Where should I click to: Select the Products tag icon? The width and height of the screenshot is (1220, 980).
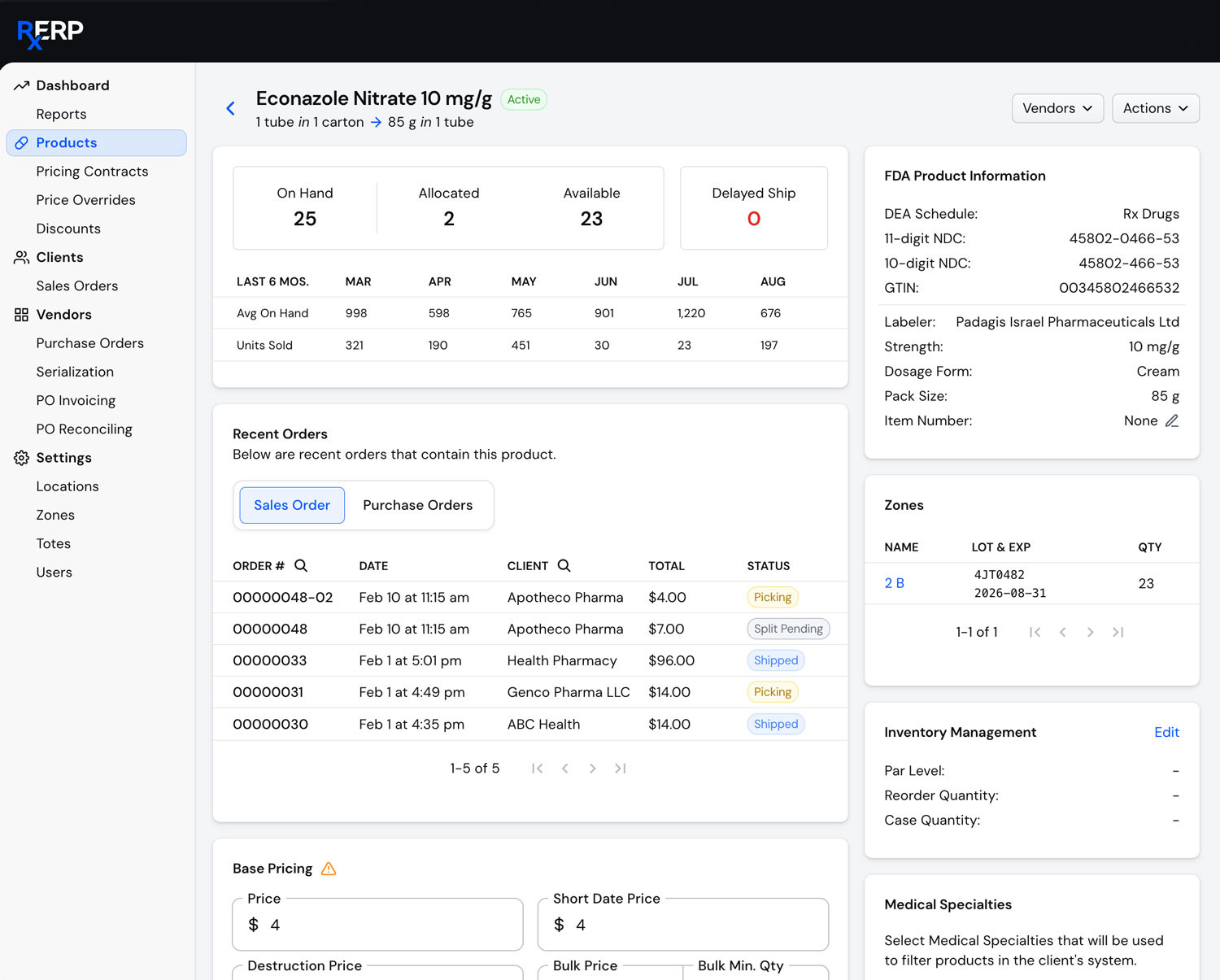coord(21,142)
